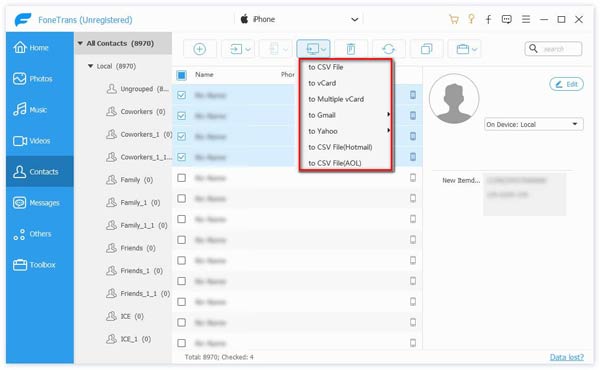Click the de-duplicate contacts icon
Image resolution: width=600 pixels, height=370 pixels.
click(426, 49)
